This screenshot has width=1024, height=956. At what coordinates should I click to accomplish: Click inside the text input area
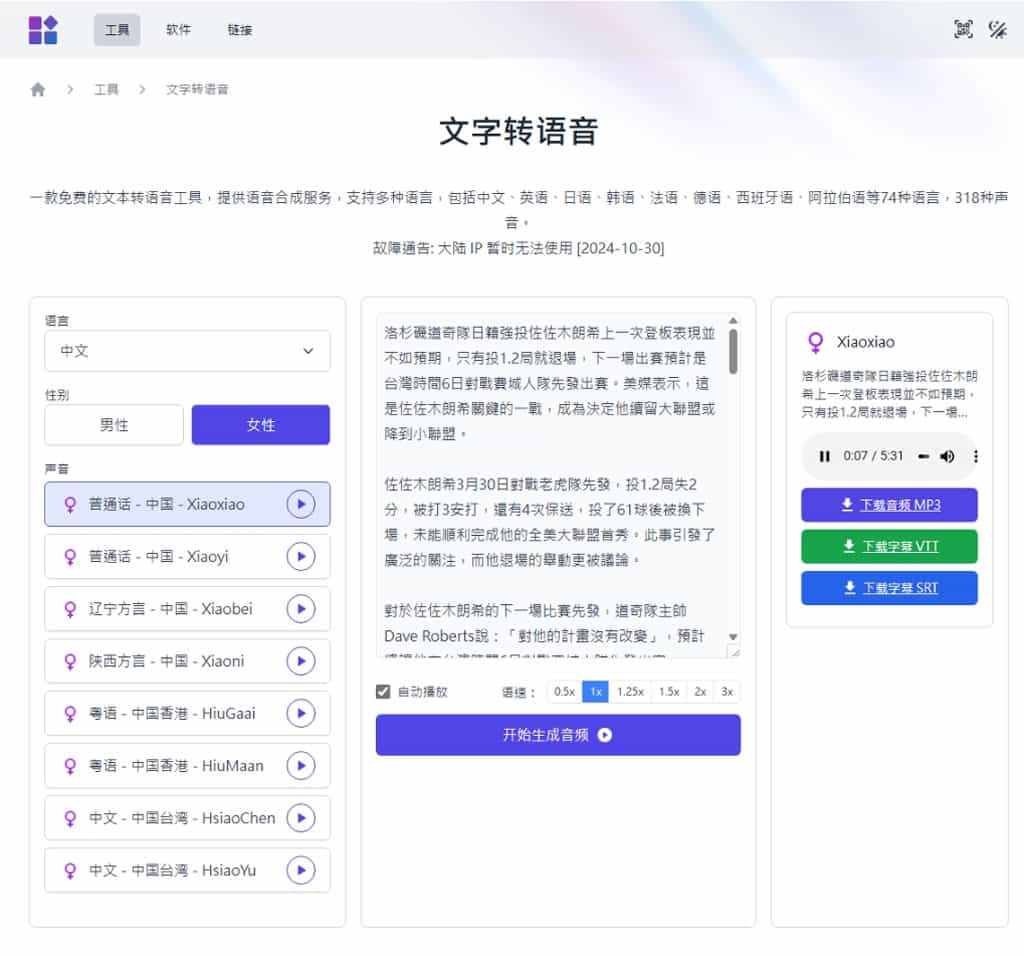point(550,480)
